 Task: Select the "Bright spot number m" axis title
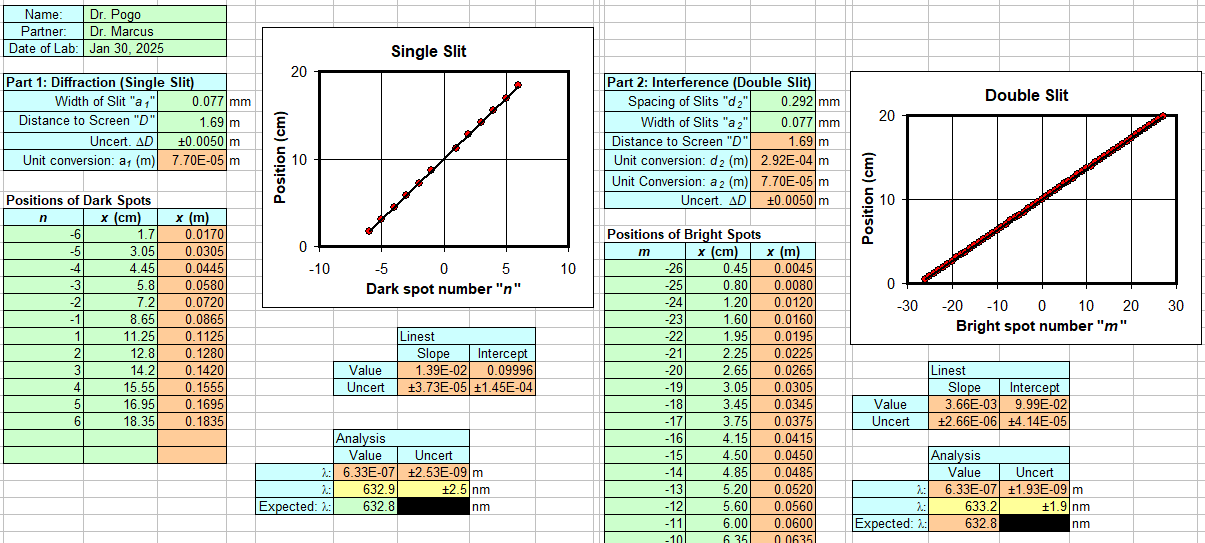[1042, 325]
